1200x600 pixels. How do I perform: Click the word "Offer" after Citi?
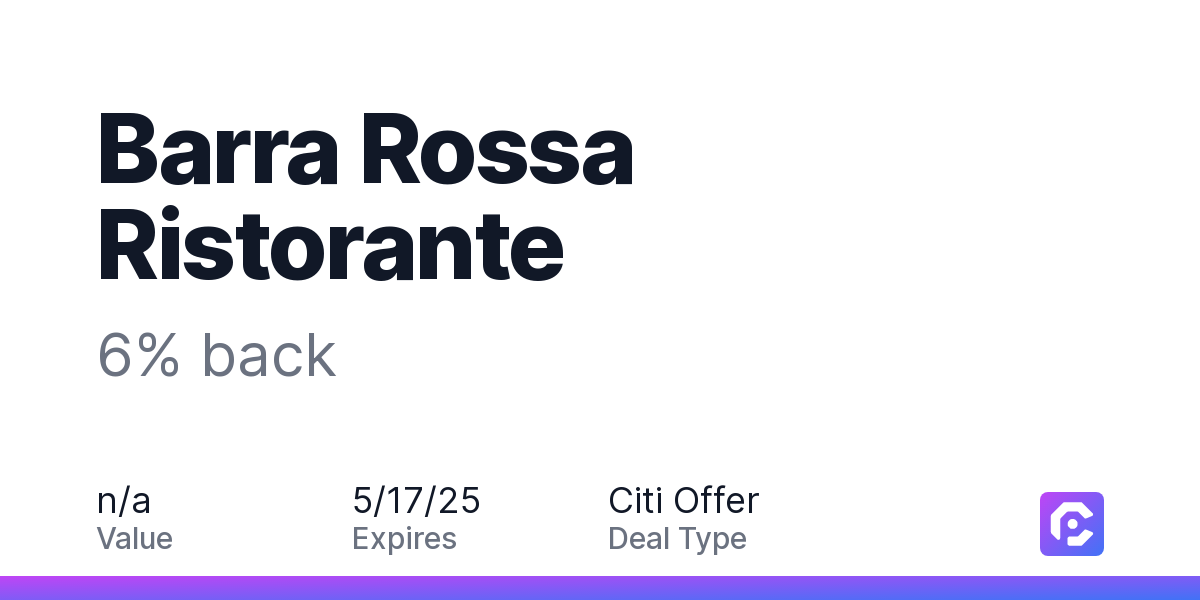[x=715, y=500]
